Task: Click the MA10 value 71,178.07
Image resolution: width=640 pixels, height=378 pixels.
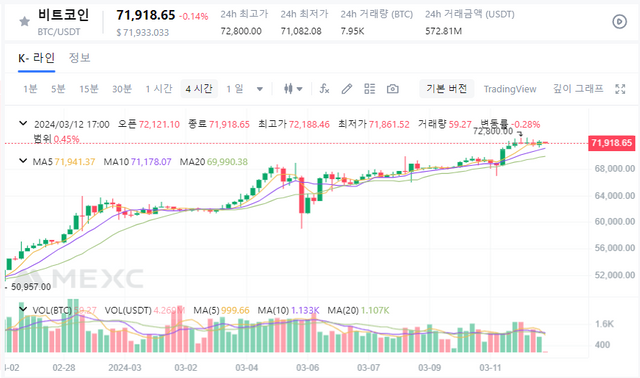Action: [151, 162]
